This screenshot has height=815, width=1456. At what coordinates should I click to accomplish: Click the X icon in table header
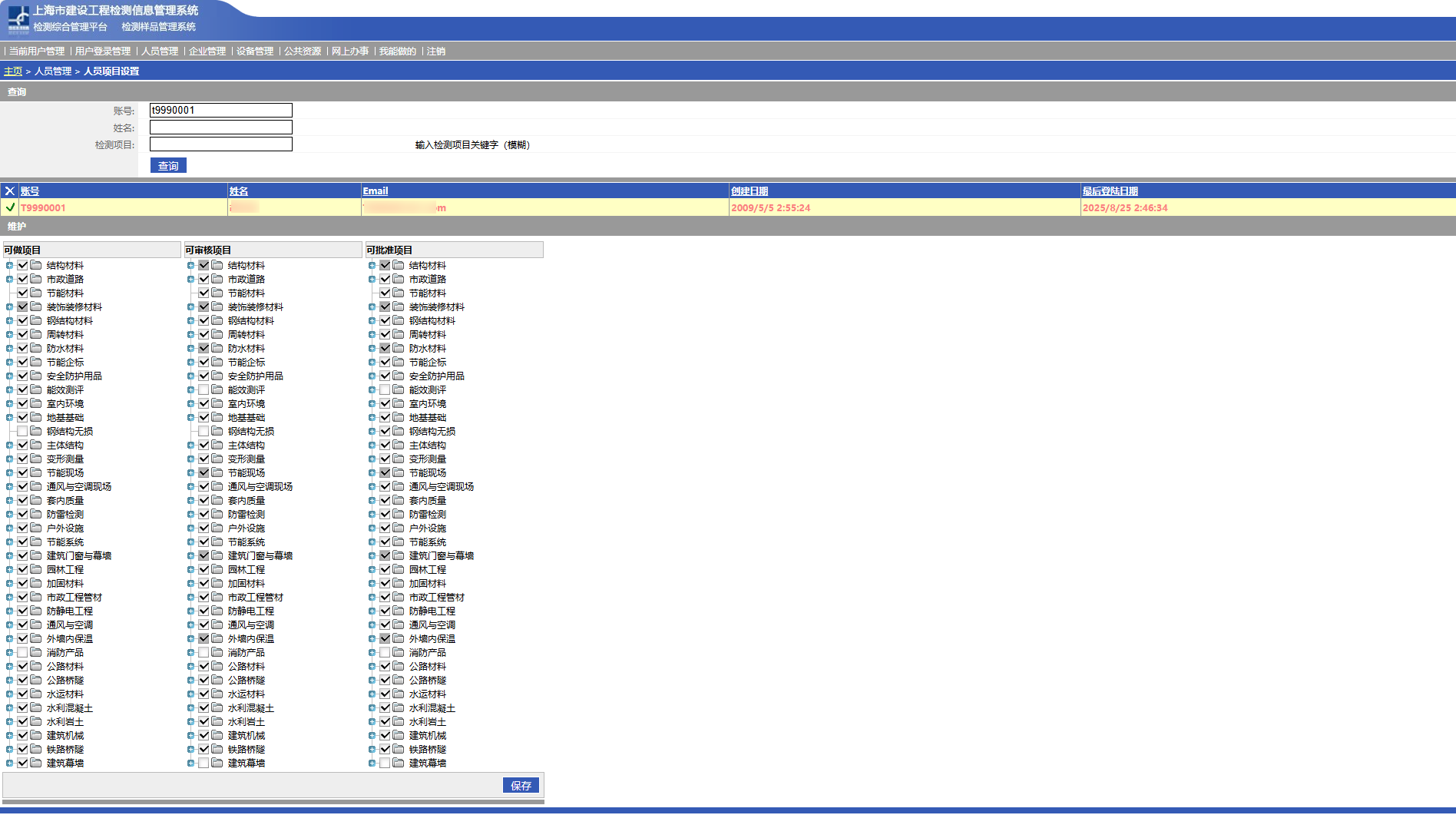point(10,191)
